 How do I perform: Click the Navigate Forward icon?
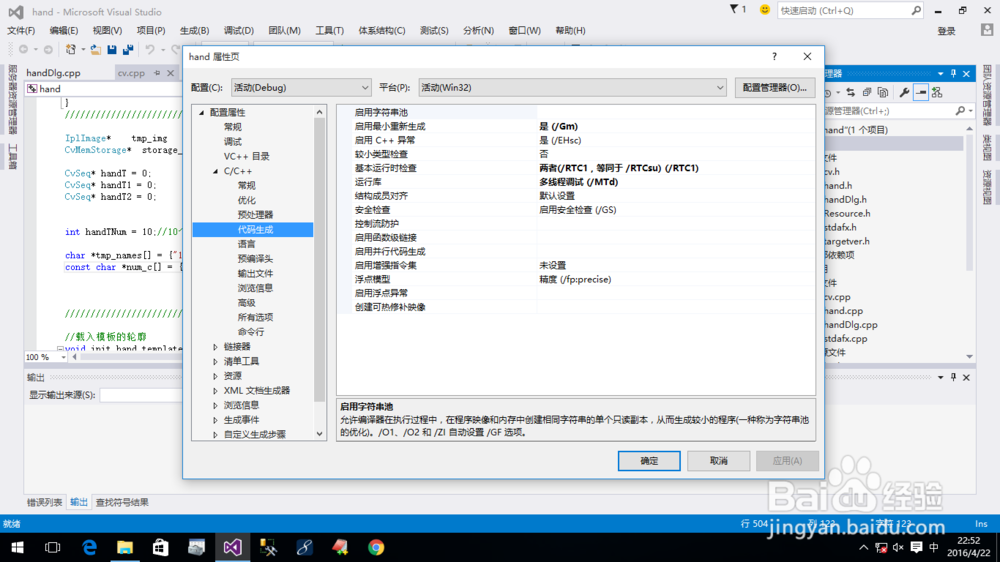[48, 49]
